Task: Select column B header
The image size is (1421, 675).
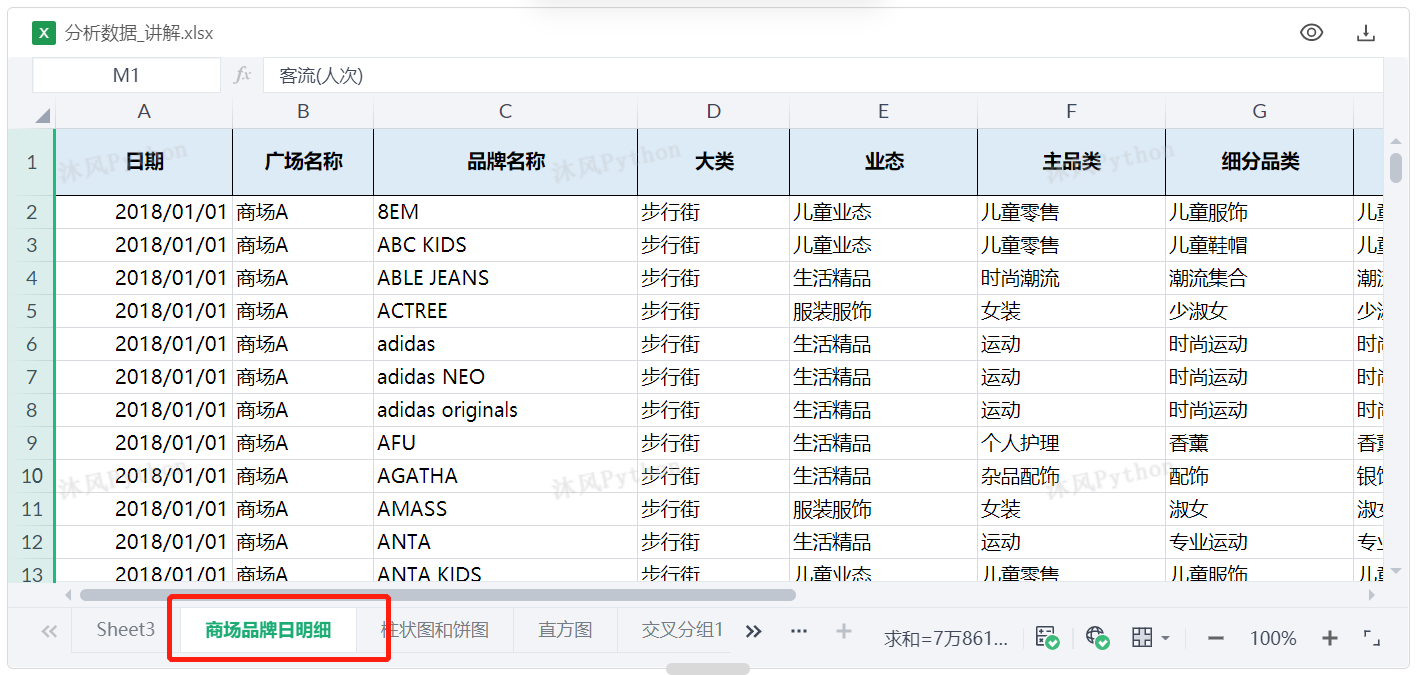Action: (x=303, y=111)
